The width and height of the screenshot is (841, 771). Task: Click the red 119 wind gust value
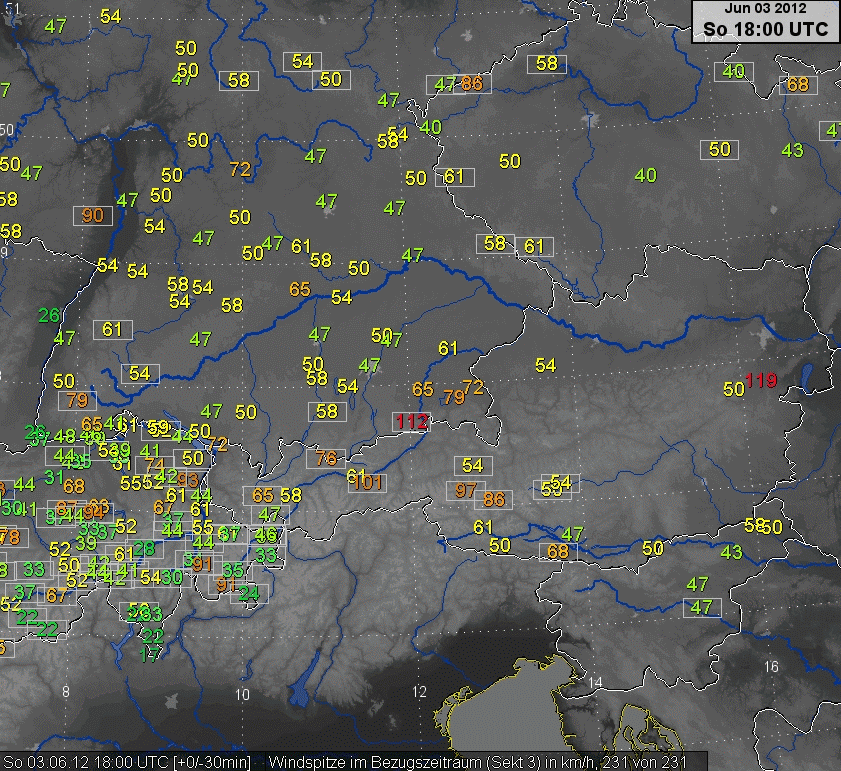[x=760, y=380]
